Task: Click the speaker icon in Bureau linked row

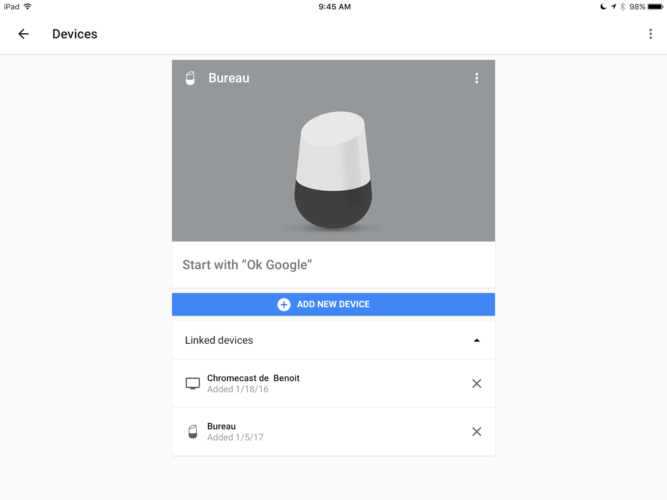Action: pyautogui.click(x=193, y=431)
